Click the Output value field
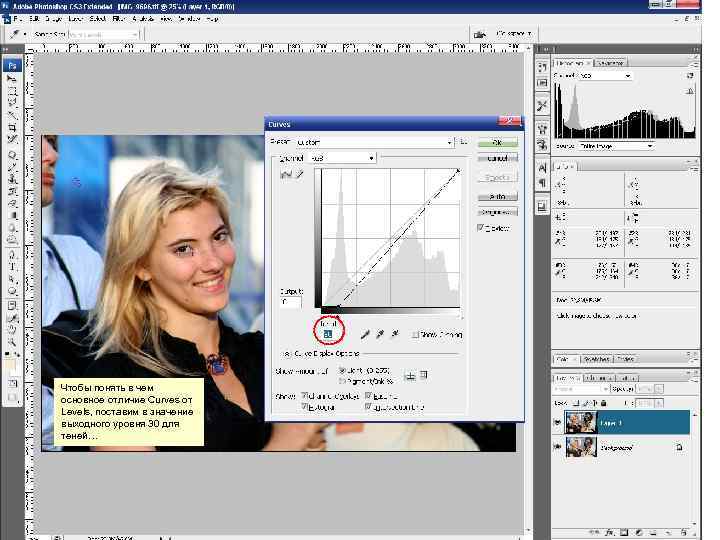720x540 pixels. click(291, 302)
